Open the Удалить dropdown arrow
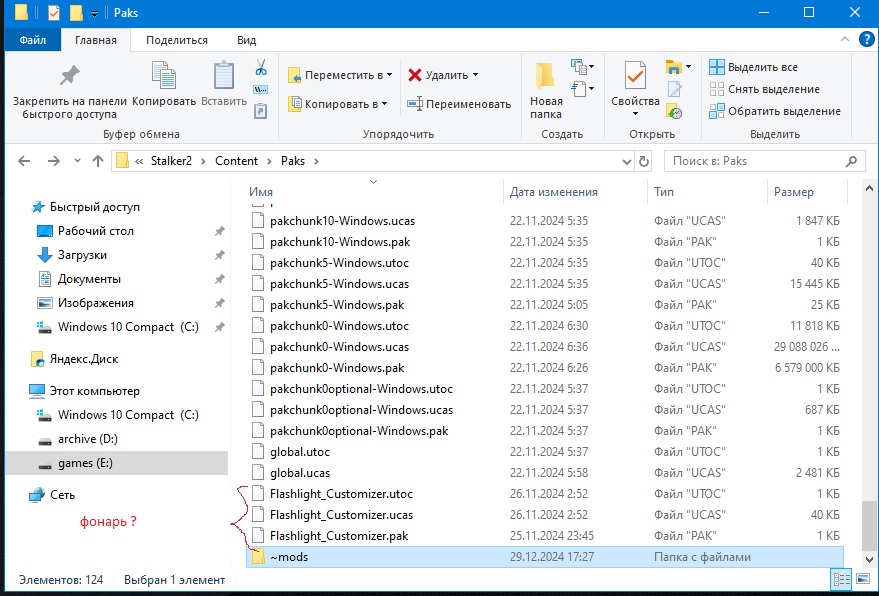Viewport: 879px width, 596px height. [475, 75]
